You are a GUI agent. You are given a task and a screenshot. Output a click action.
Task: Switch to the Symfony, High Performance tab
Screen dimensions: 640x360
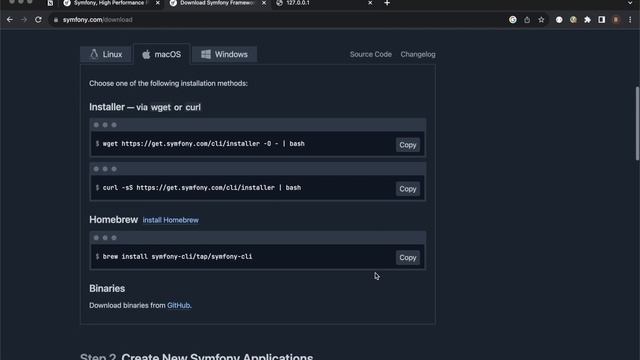click(x=110, y=3)
